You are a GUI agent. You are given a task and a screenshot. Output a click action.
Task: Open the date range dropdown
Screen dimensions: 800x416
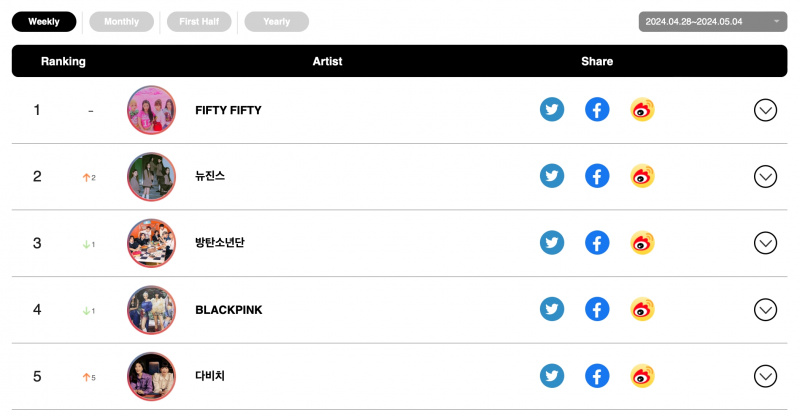point(713,21)
